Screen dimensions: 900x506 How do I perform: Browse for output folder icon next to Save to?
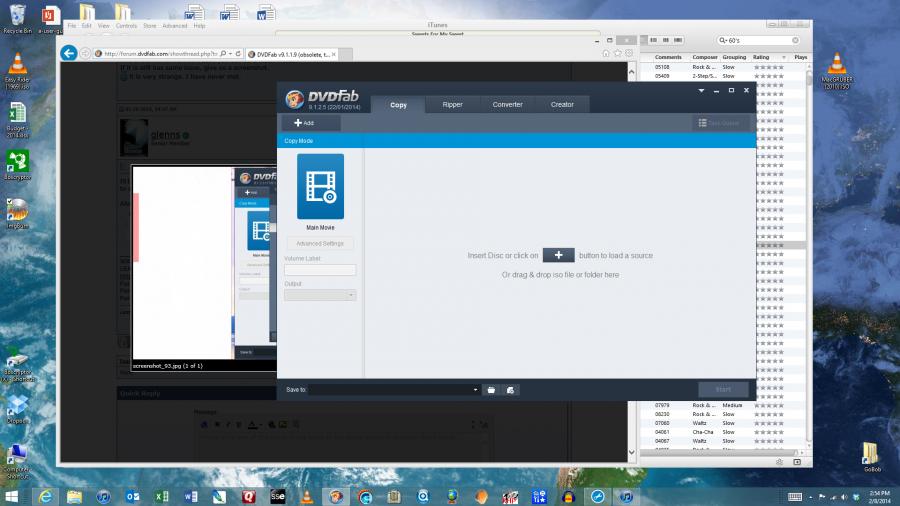[x=491, y=390]
